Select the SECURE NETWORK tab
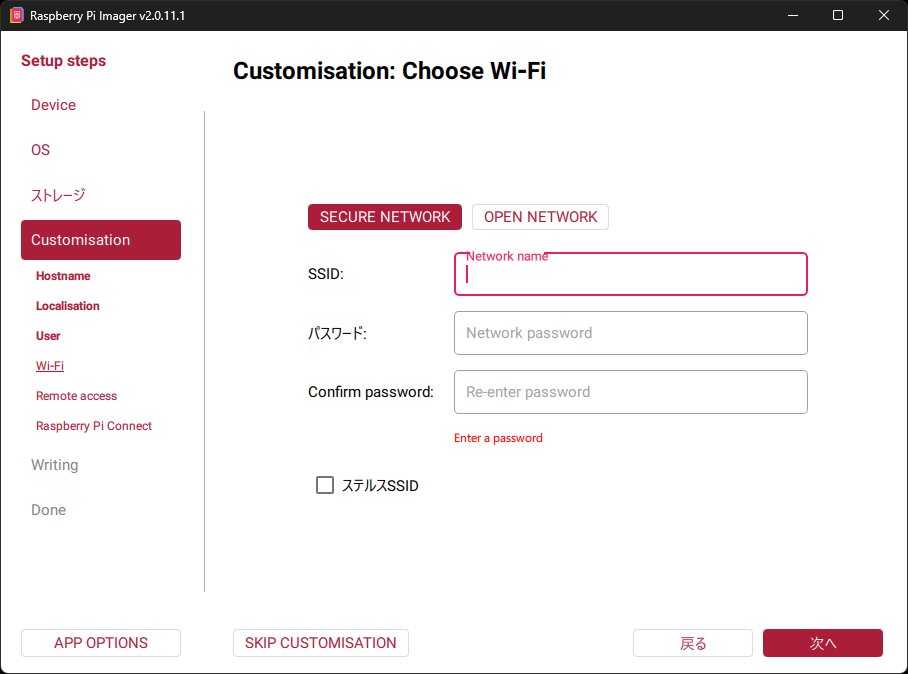This screenshot has width=908, height=674. [x=385, y=217]
